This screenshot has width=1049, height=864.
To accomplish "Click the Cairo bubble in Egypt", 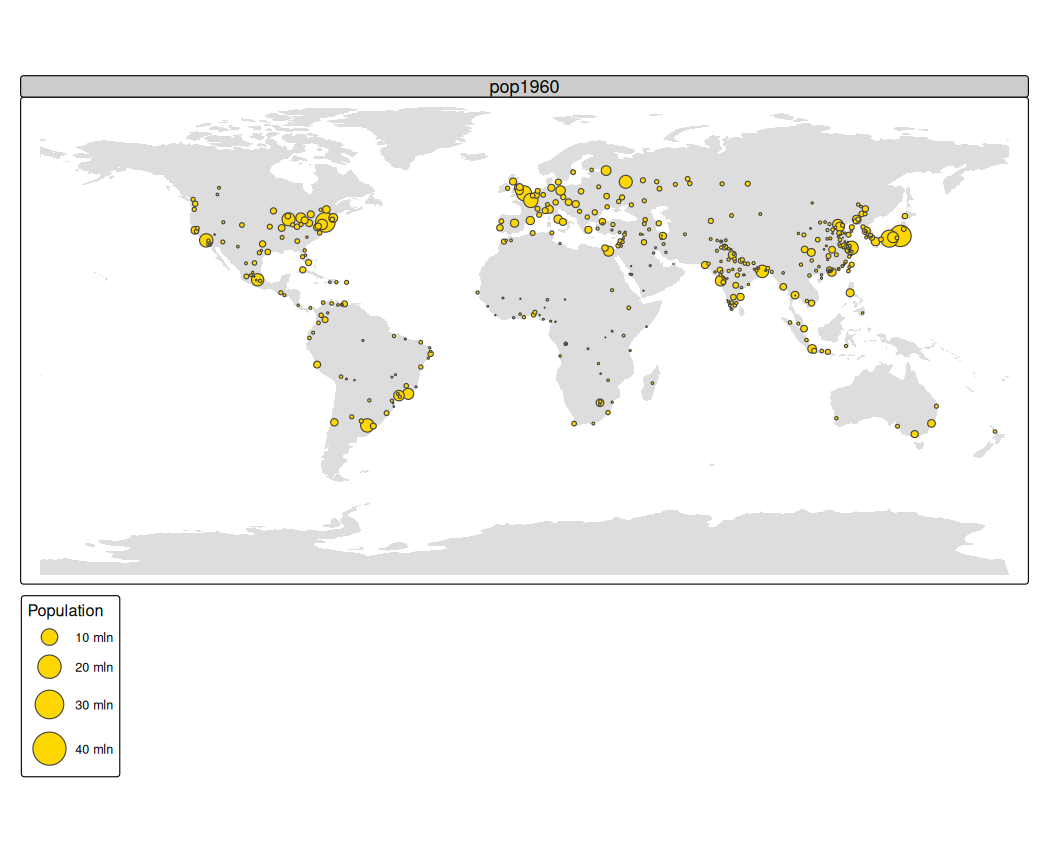I will click(608, 251).
